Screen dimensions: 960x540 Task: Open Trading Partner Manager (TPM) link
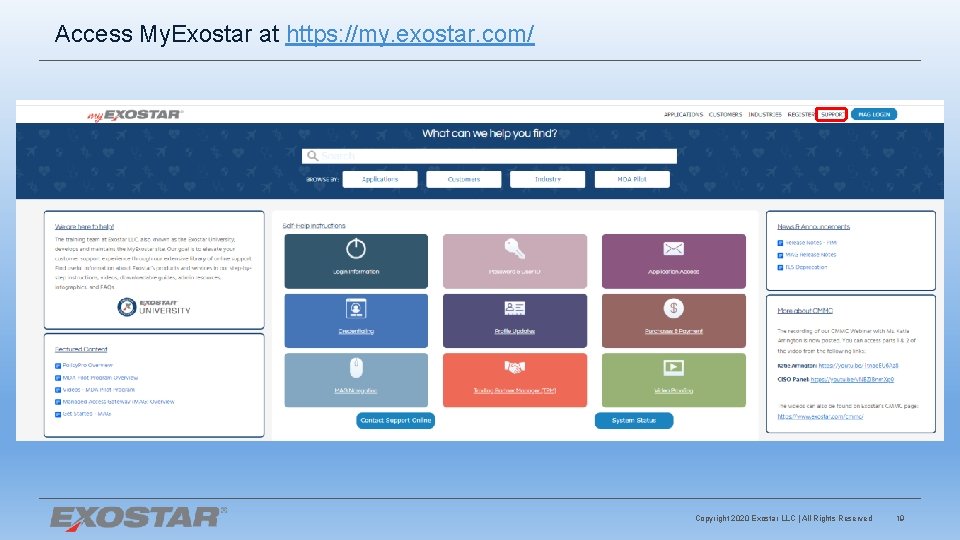tap(514, 391)
